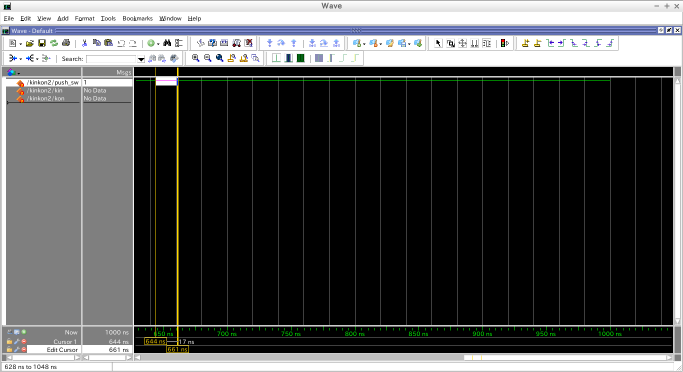The height and width of the screenshot is (372, 683).
Task: Open the green Simulate button dropdown arrow
Action: point(158,44)
